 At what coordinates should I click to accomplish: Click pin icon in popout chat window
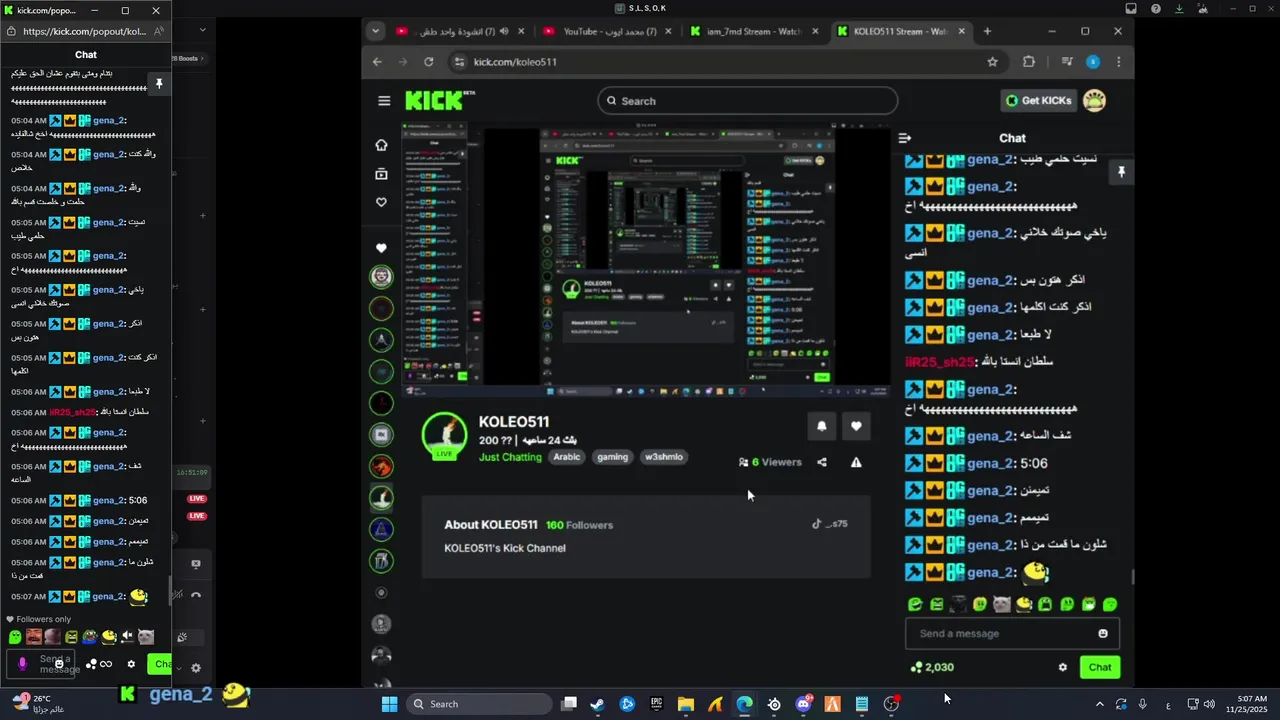click(158, 84)
